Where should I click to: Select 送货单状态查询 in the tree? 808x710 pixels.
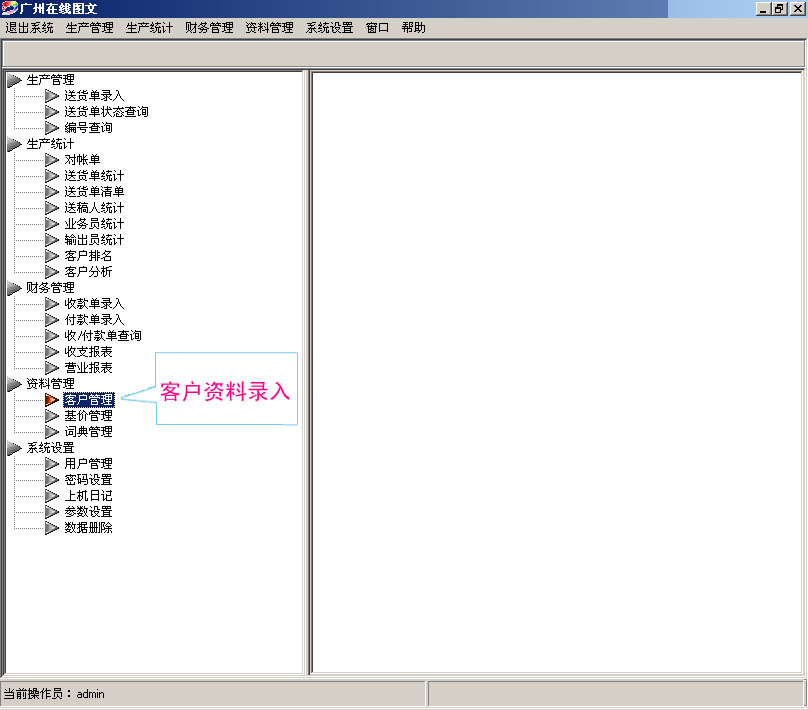pyautogui.click(x=106, y=112)
